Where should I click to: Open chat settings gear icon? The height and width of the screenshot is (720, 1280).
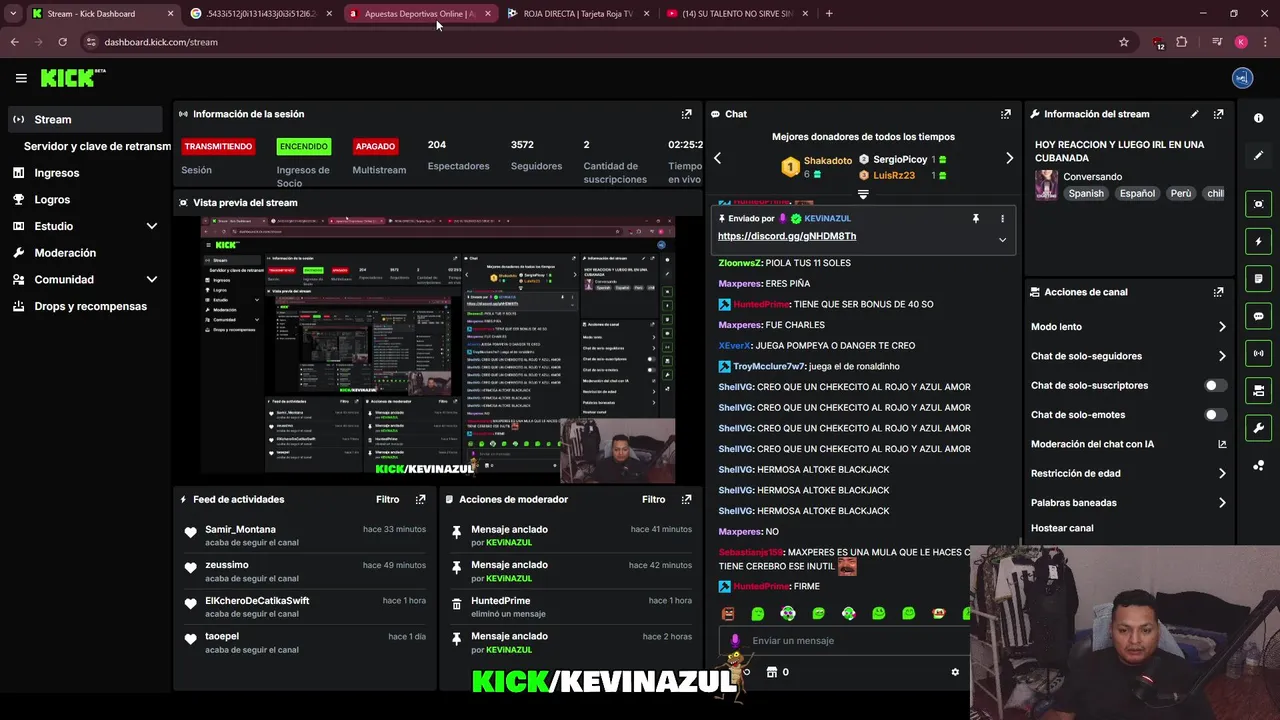coord(955,672)
